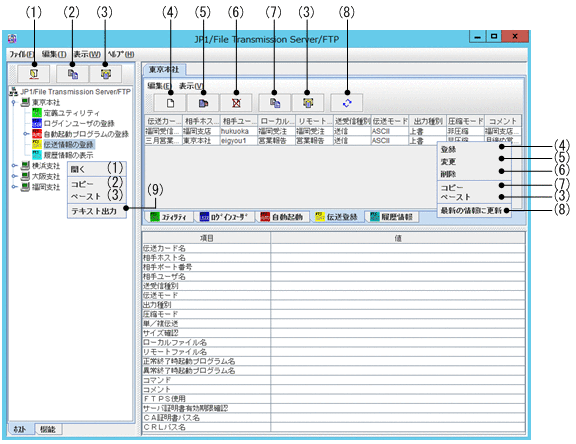Open the main 編集 menu
Viewport: 576px width, 444px height.
[x=54, y=54]
